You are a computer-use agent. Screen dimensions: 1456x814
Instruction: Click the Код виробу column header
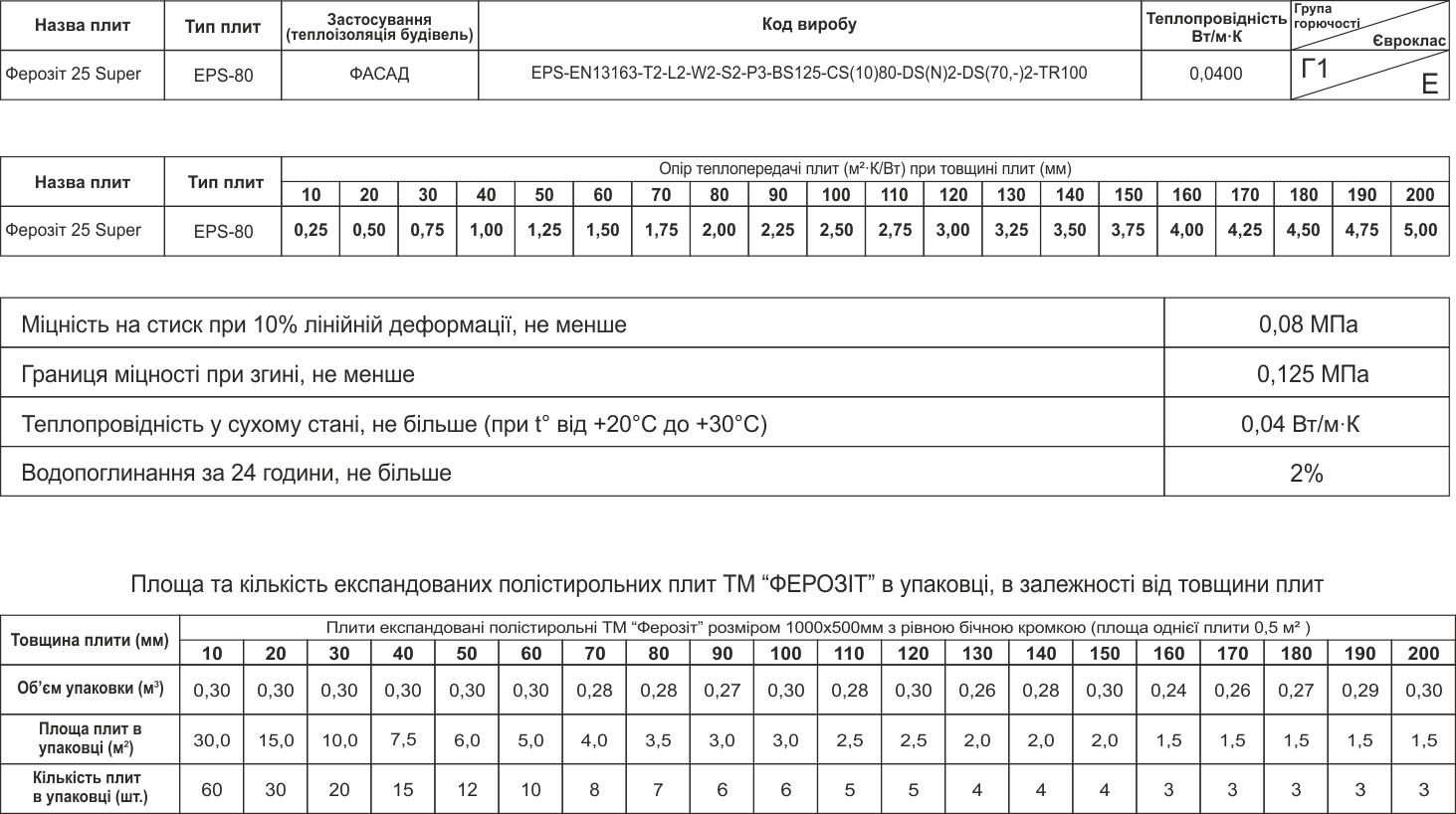point(809,25)
